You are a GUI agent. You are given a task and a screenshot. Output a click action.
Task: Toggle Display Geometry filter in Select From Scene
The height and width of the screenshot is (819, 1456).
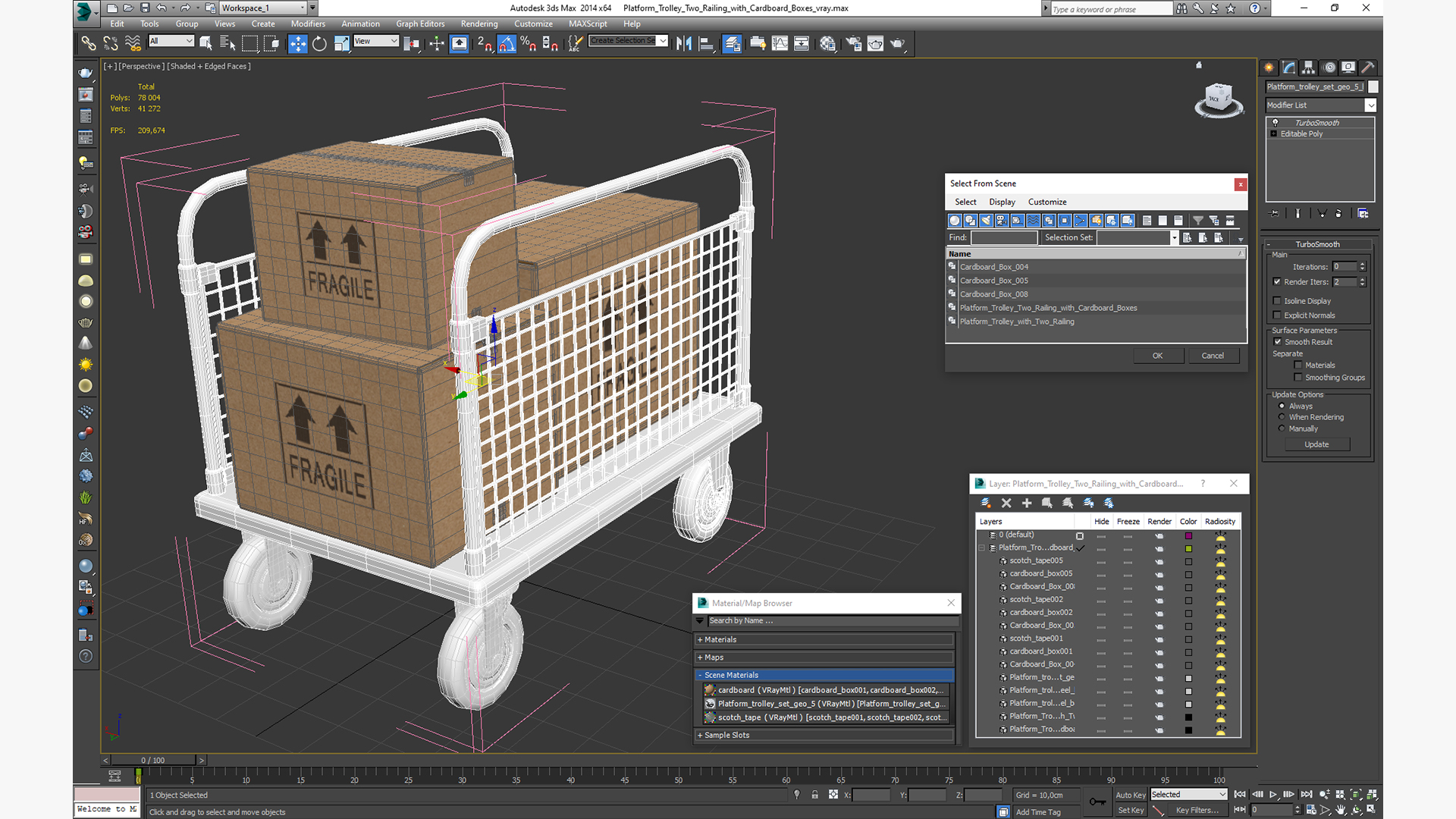(955, 221)
